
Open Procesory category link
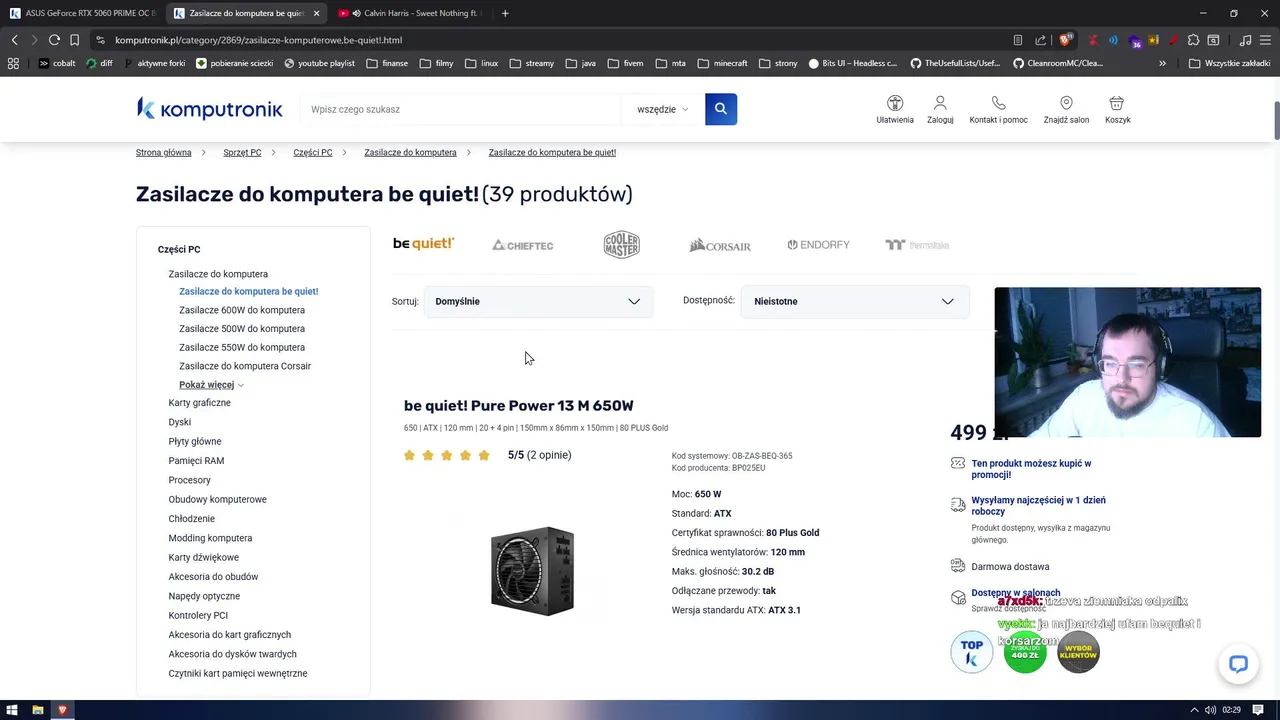(x=189, y=480)
